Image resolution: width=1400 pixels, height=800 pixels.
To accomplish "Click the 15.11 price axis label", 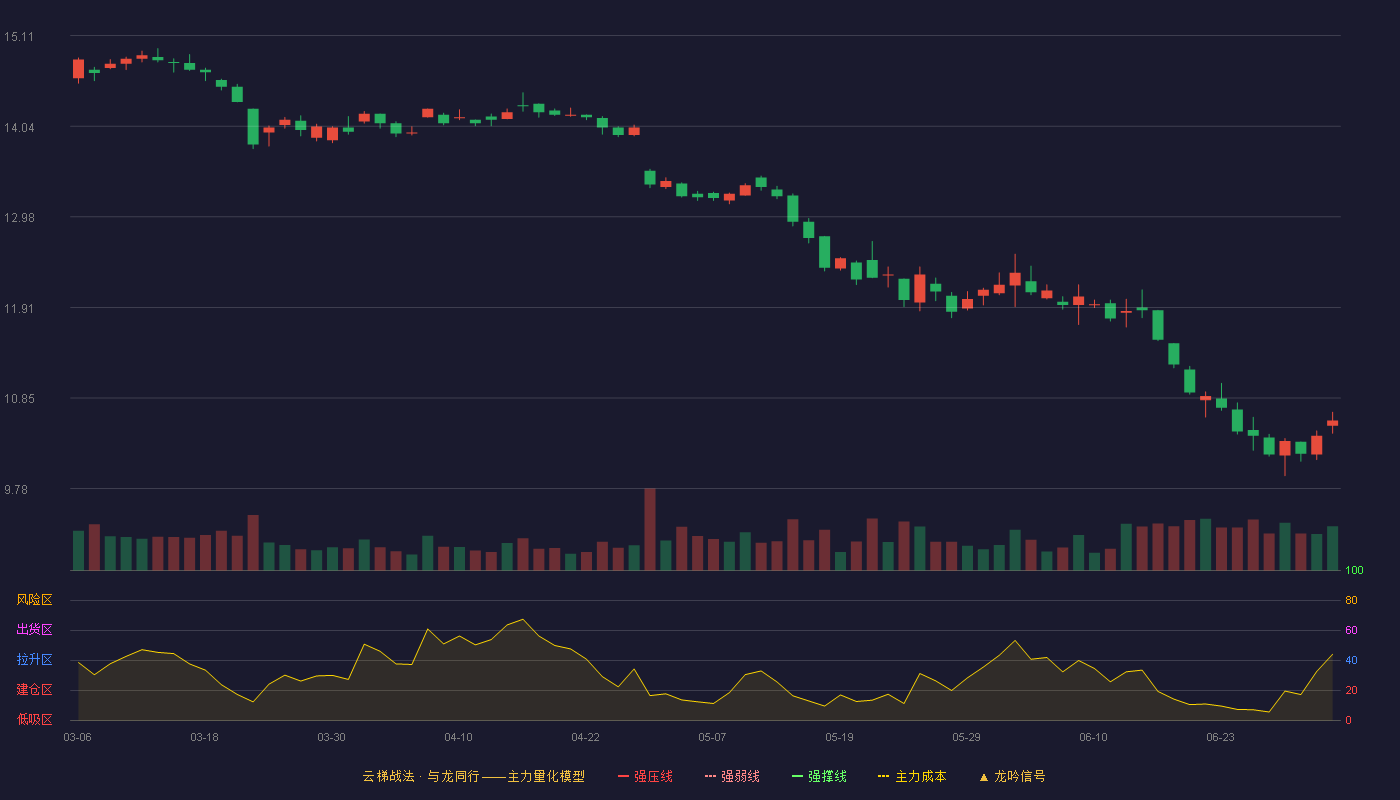I will tap(18, 37).
